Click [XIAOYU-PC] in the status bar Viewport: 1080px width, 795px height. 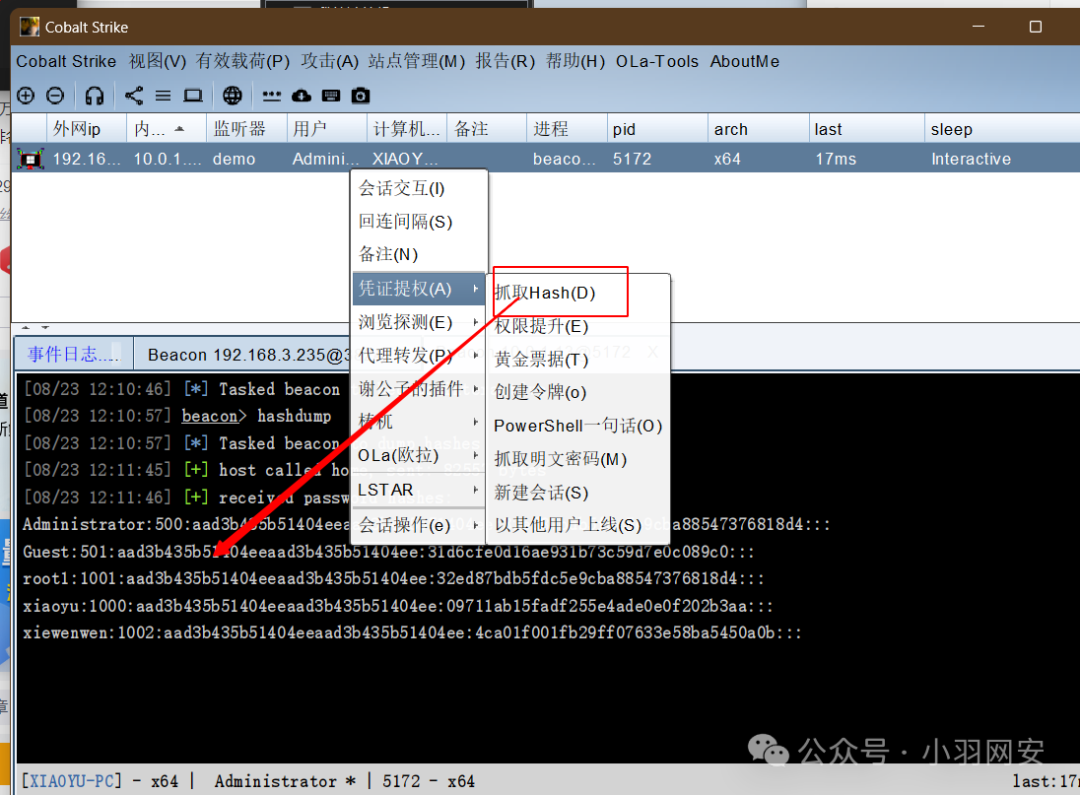[72, 781]
